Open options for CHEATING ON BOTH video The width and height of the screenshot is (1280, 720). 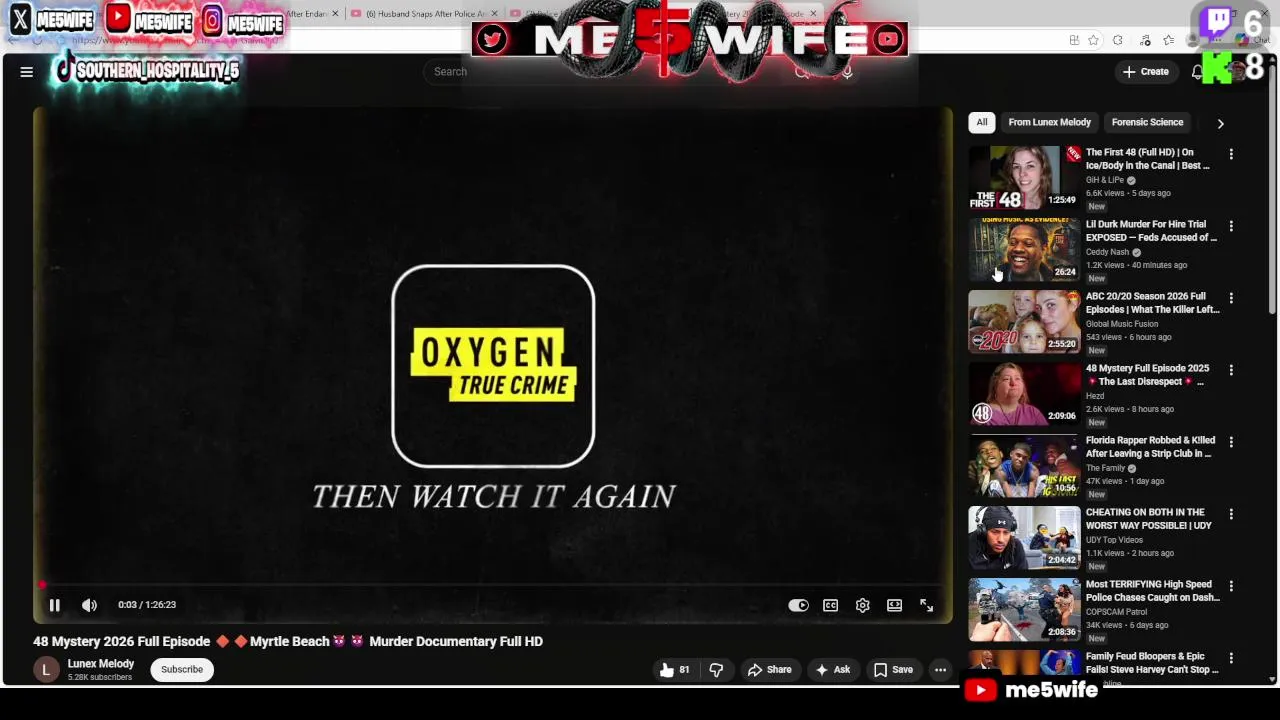point(1231,514)
